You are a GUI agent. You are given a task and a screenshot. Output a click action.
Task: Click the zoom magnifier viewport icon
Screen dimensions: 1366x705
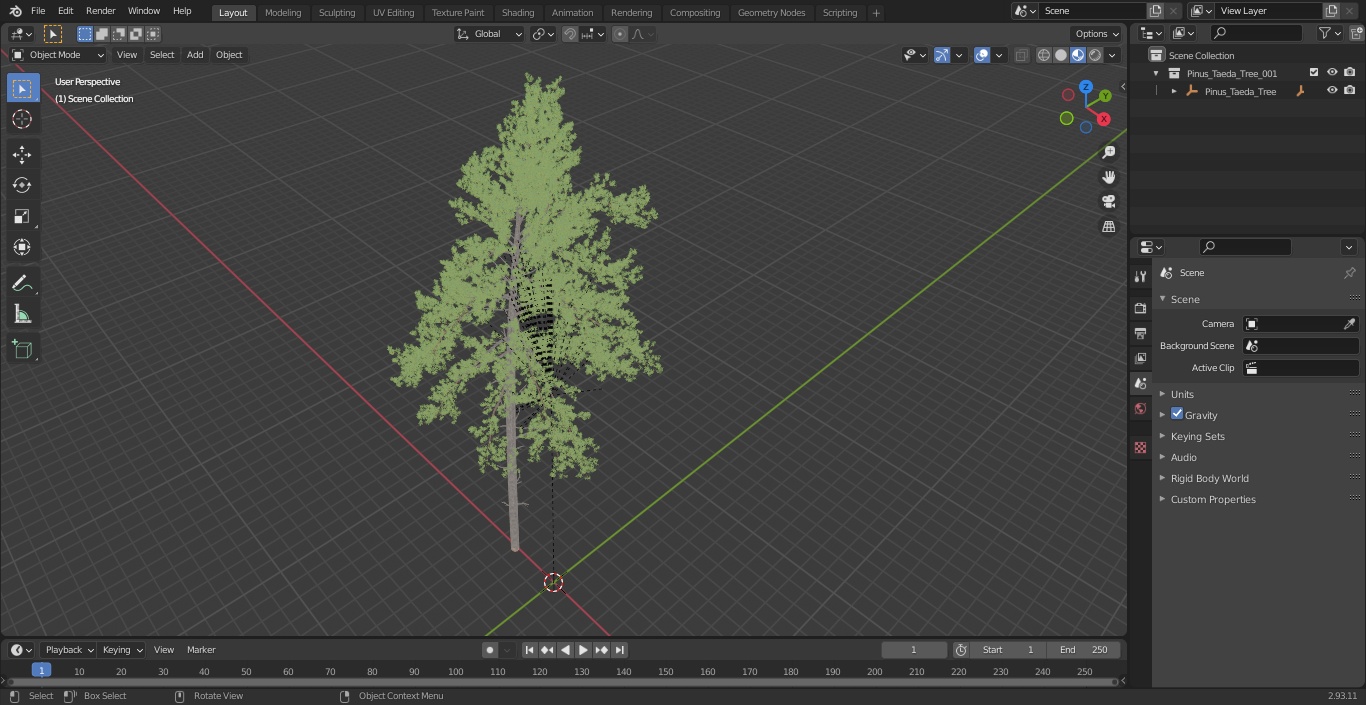1108,152
